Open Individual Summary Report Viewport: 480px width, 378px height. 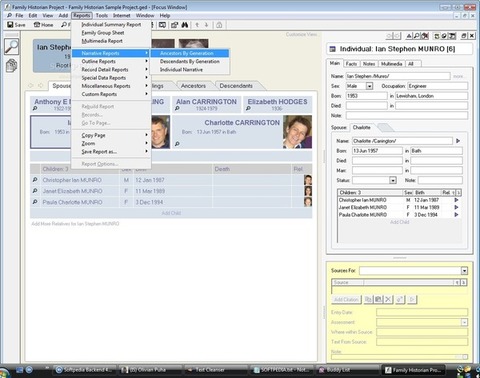pos(111,25)
